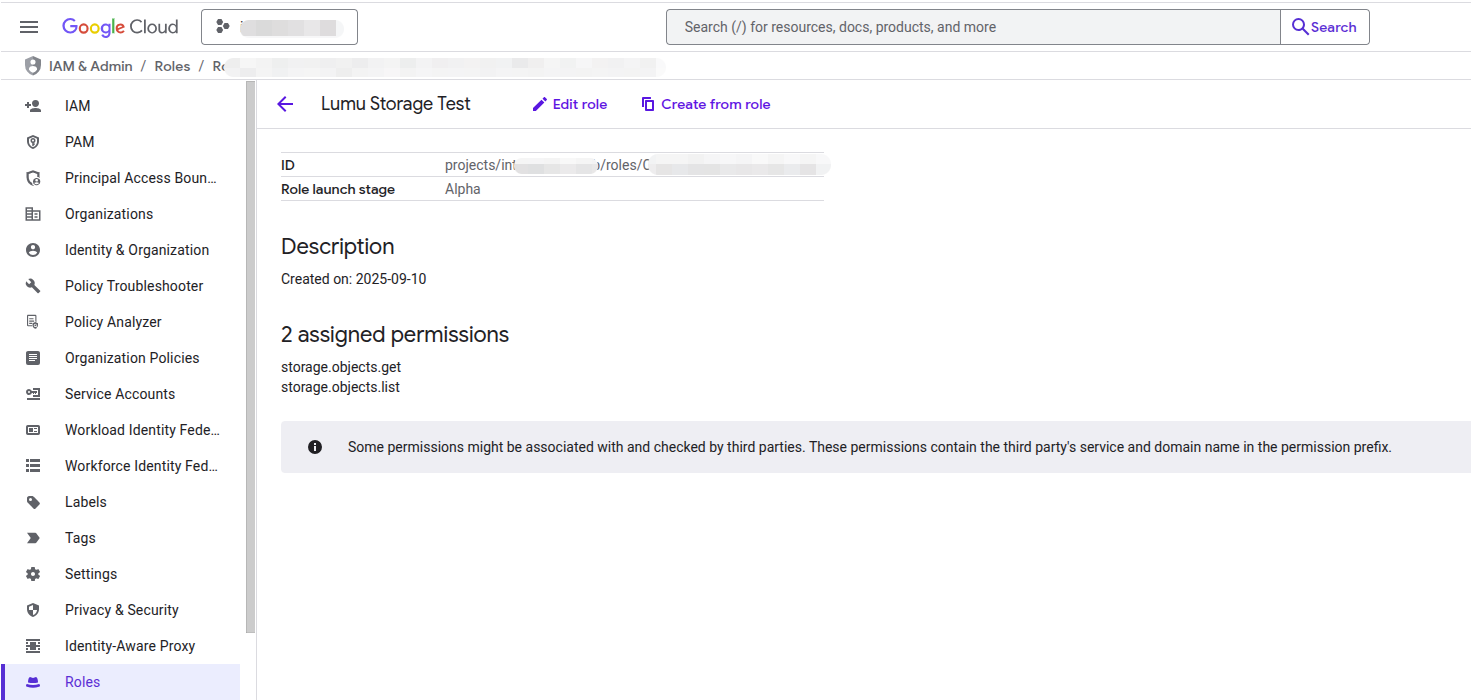Click the IAM person-add icon in sidebar

pyautogui.click(x=33, y=106)
